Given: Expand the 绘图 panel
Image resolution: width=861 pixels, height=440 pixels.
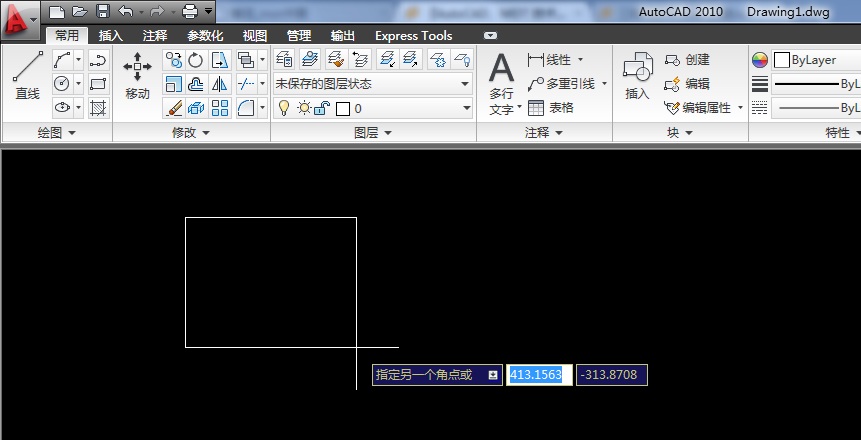Looking at the screenshot, I should tap(57, 132).
